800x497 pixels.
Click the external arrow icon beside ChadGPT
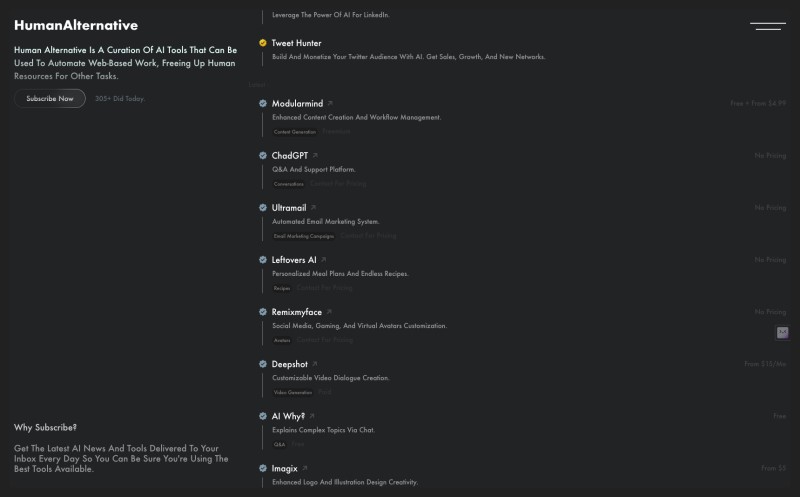[x=315, y=155]
